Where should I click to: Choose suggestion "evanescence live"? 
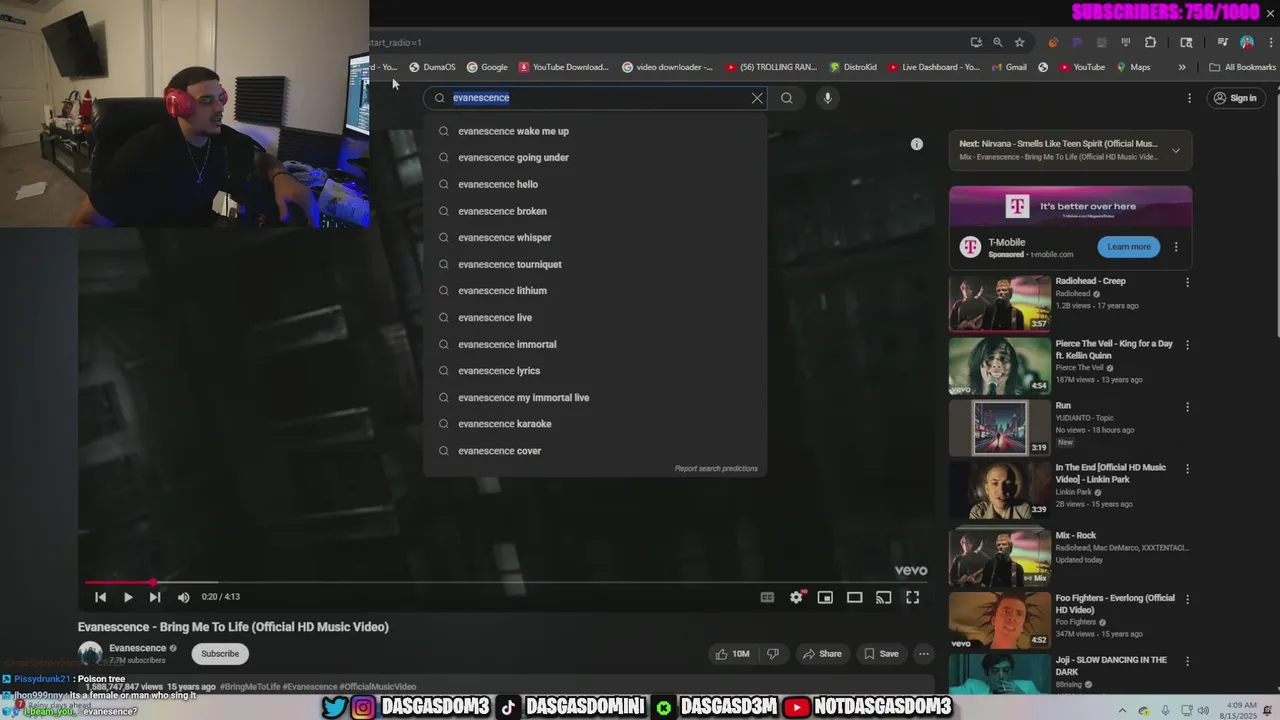click(x=595, y=318)
